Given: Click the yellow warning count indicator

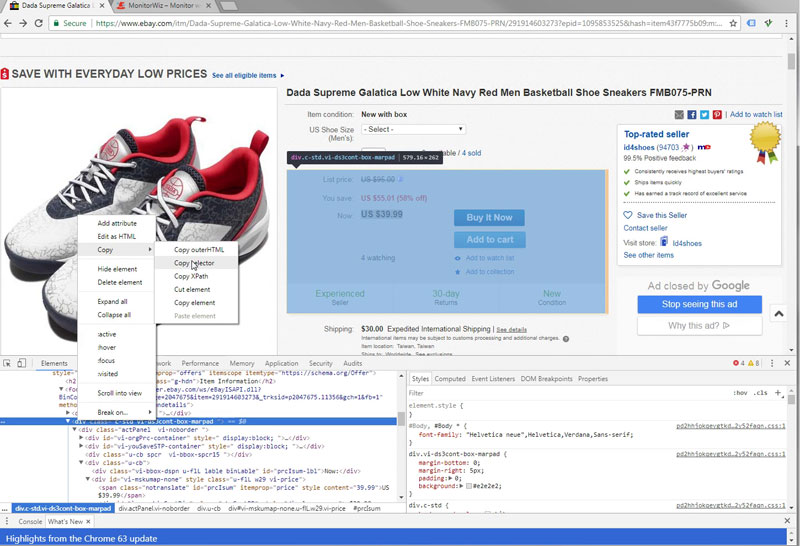Looking at the screenshot, I should point(754,363).
